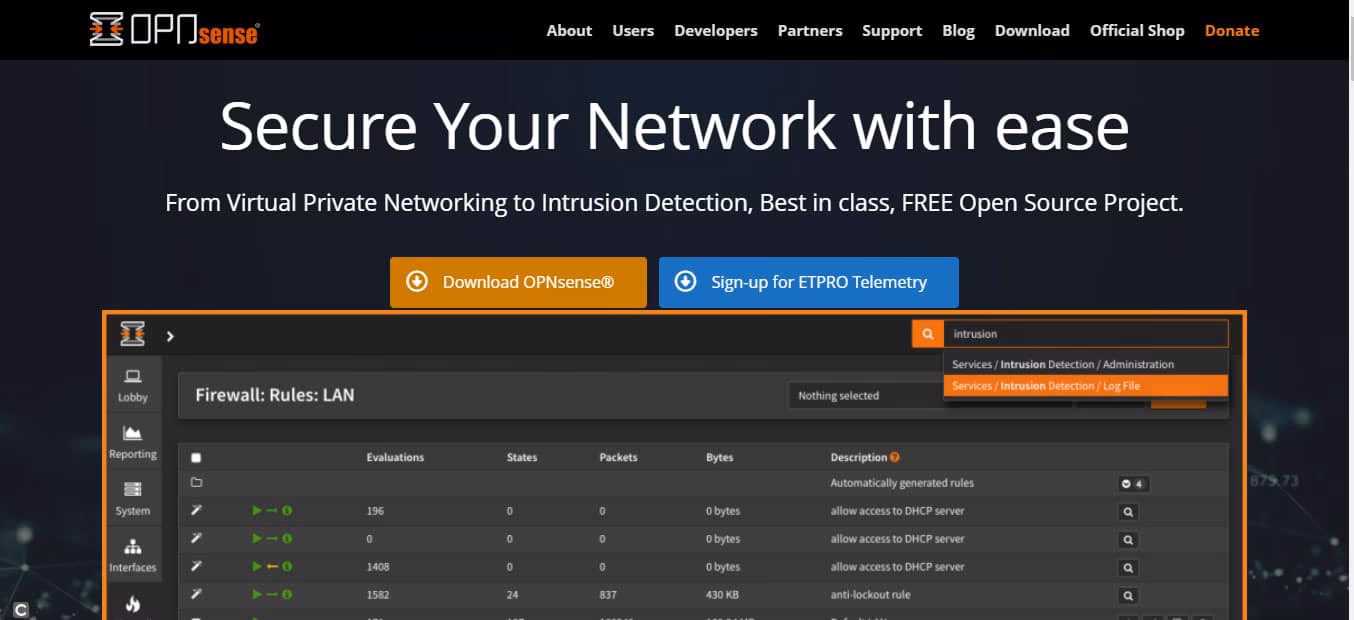
Task: Click the Description help question-mark icon
Action: [895, 457]
